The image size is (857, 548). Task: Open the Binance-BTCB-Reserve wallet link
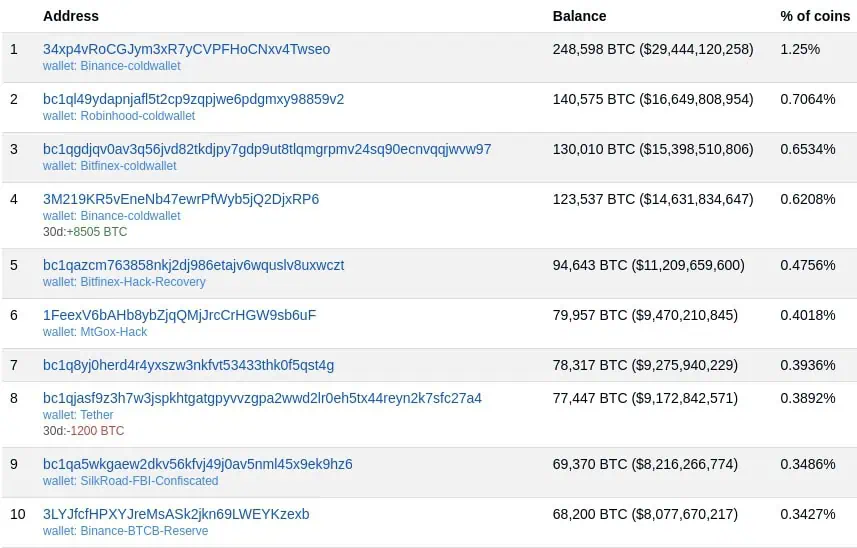coord(126,531)
